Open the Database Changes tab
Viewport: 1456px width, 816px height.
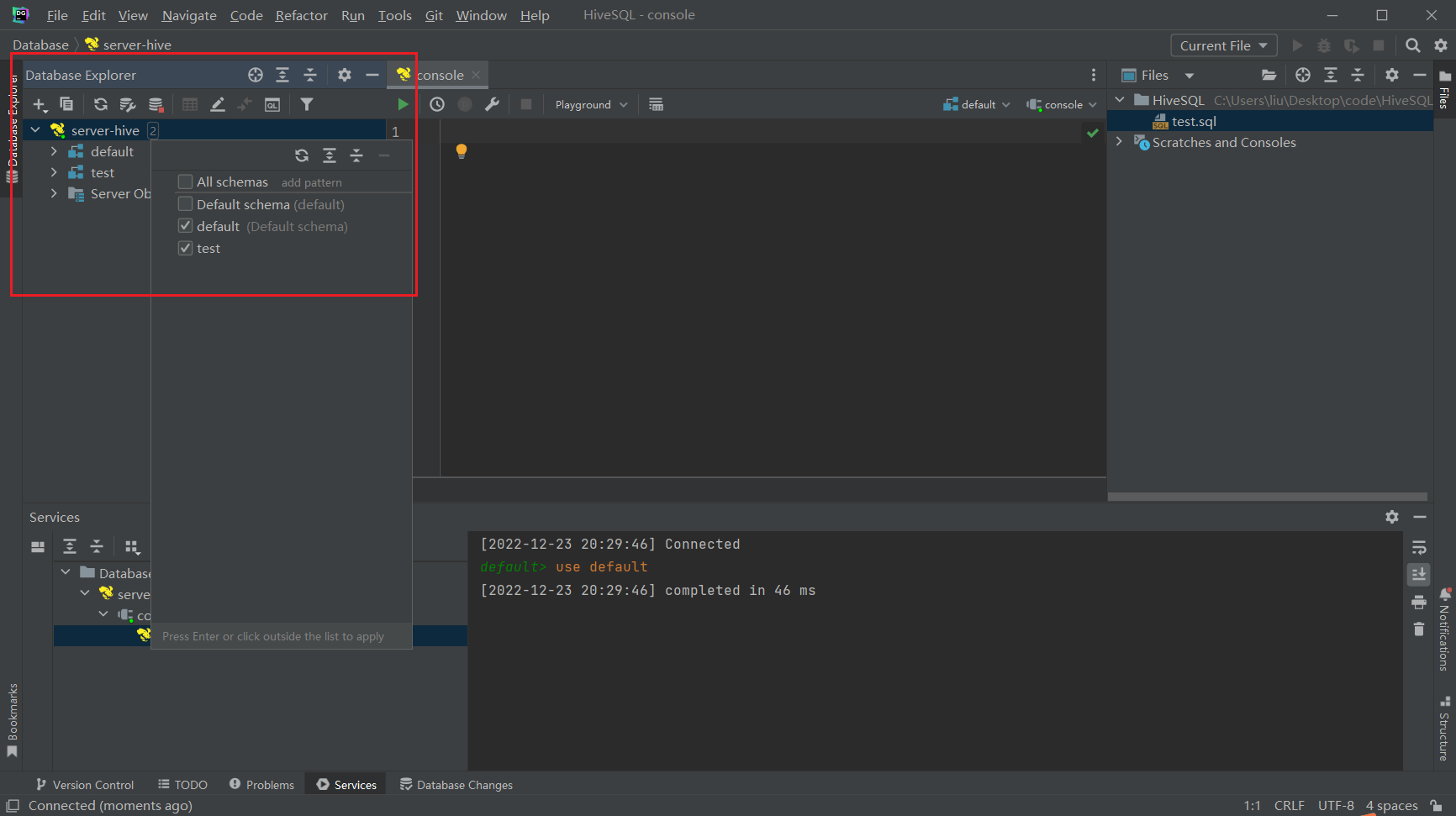click(456, 784)
